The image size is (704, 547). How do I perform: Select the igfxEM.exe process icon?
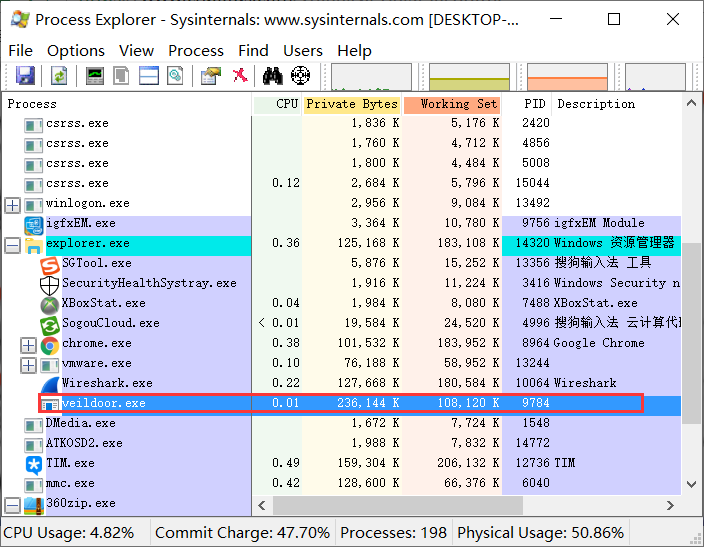(x=34, y=225)
